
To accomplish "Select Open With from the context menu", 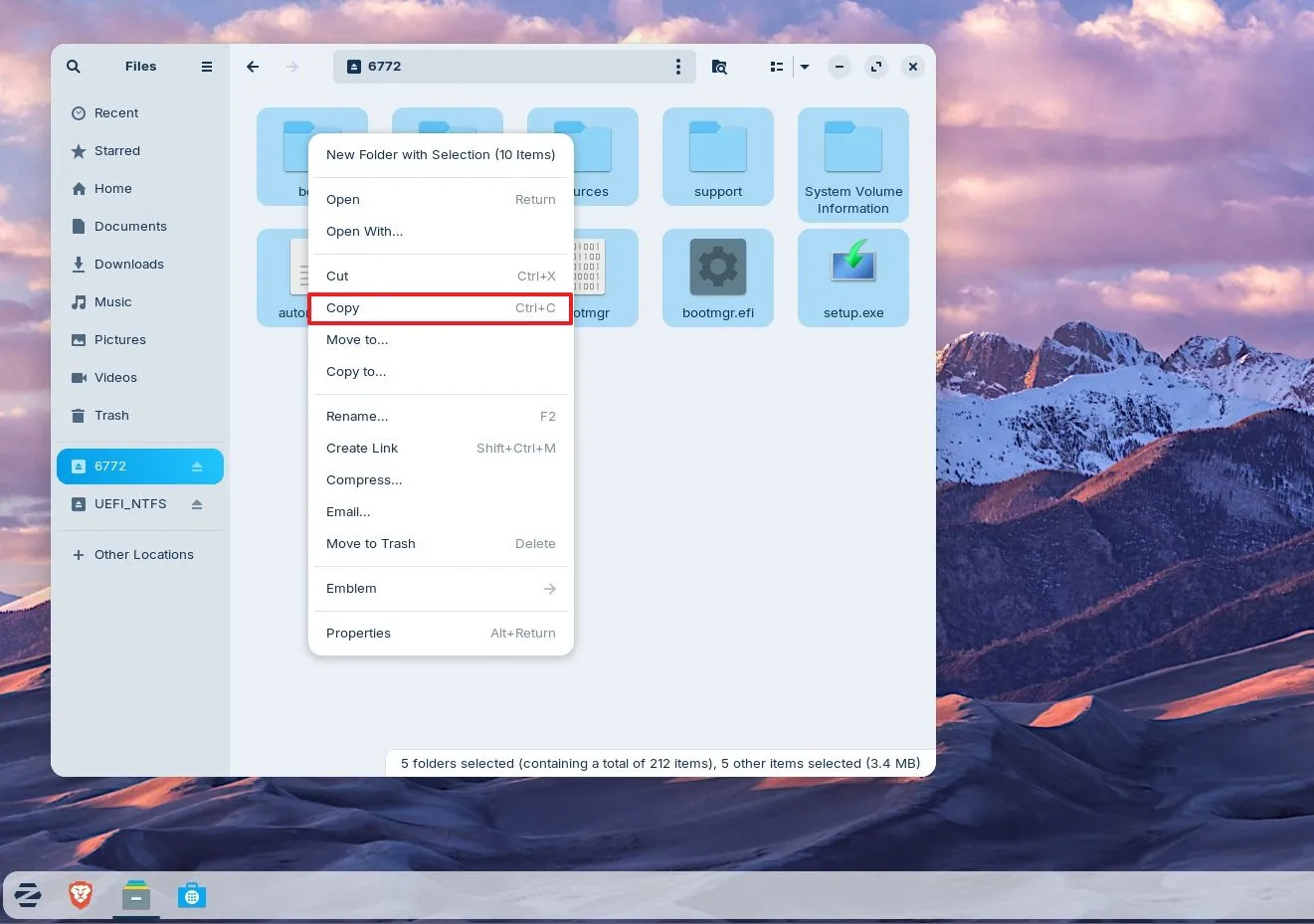I will pyautogui.click(x=364, y=231).
